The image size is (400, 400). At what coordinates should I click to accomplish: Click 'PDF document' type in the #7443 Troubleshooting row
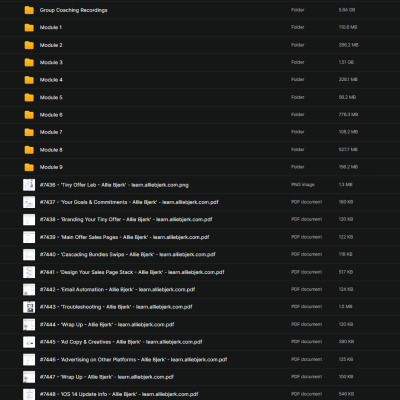point(307,307)
